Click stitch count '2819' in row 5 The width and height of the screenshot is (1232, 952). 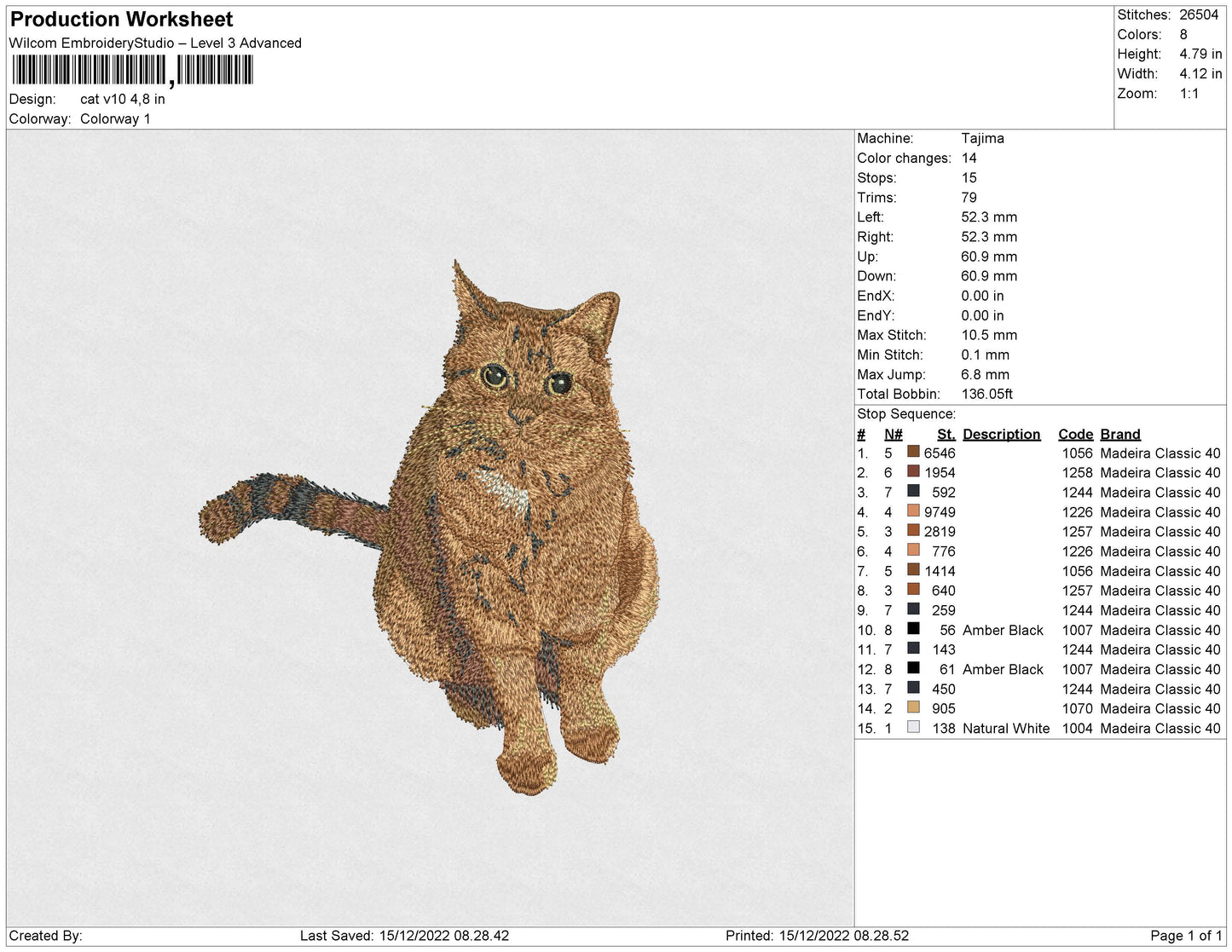[x=940, y=532]
